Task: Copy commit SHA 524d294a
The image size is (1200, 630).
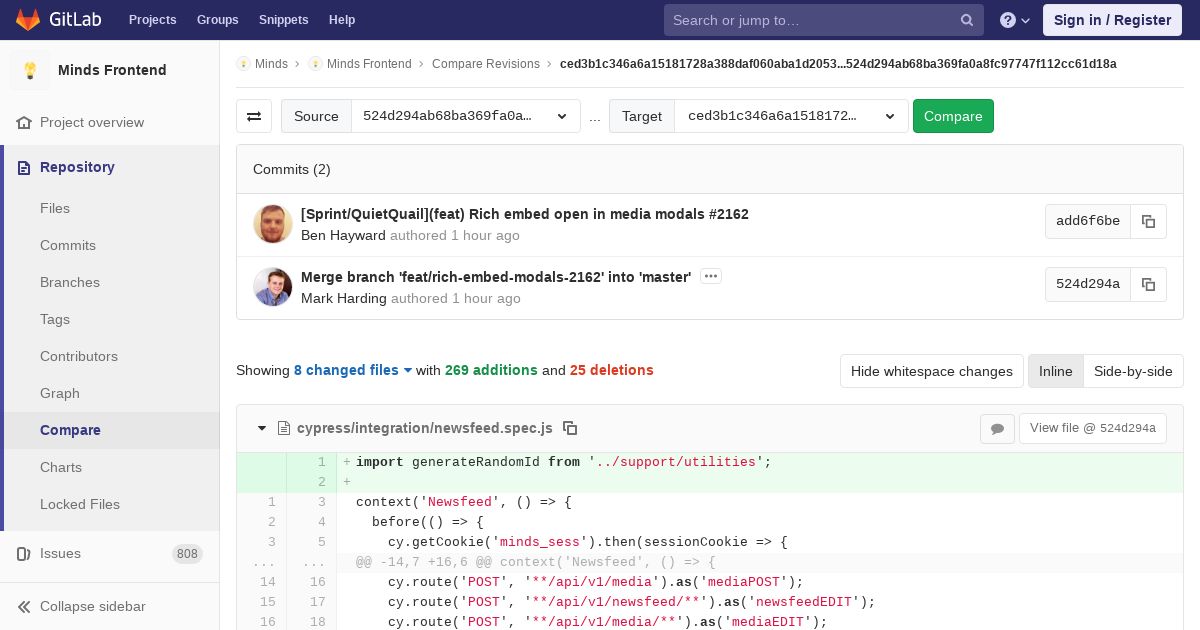Action: click(x=1148, y=284)
